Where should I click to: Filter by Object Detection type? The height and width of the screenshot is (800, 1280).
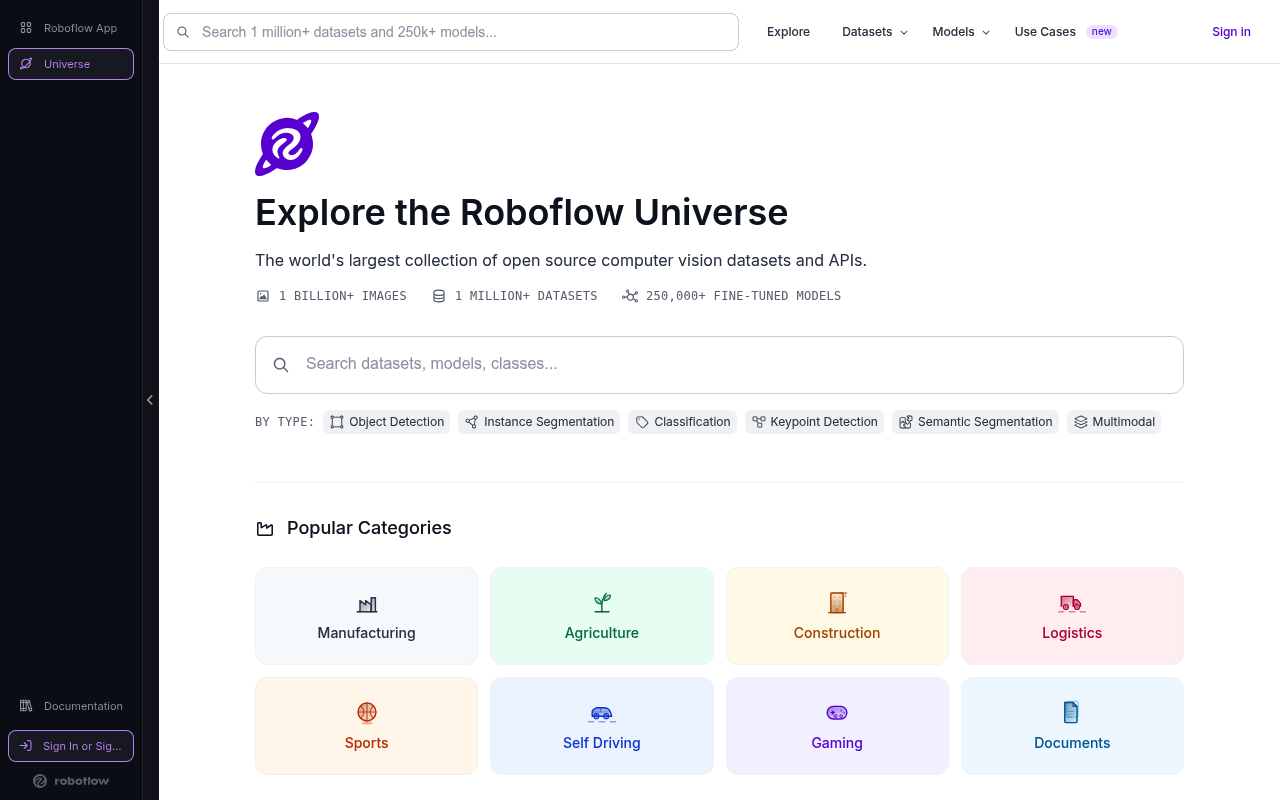pyautogui.click(x=386, y=422)
